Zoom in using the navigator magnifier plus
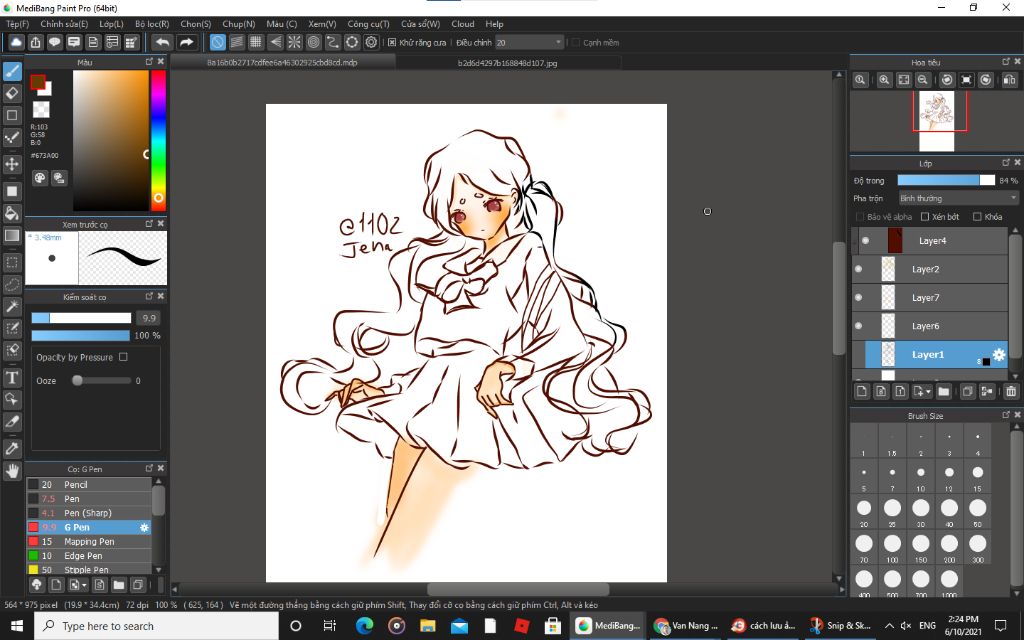1024x640 pixels. pyautogui.click(x=884, y=80)
